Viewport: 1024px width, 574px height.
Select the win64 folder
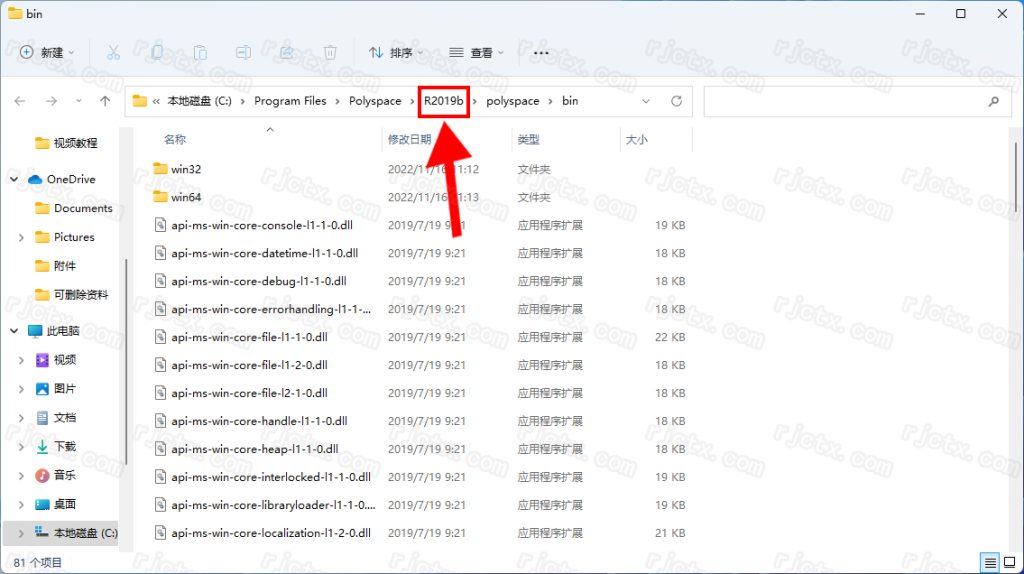coord(186,197)
